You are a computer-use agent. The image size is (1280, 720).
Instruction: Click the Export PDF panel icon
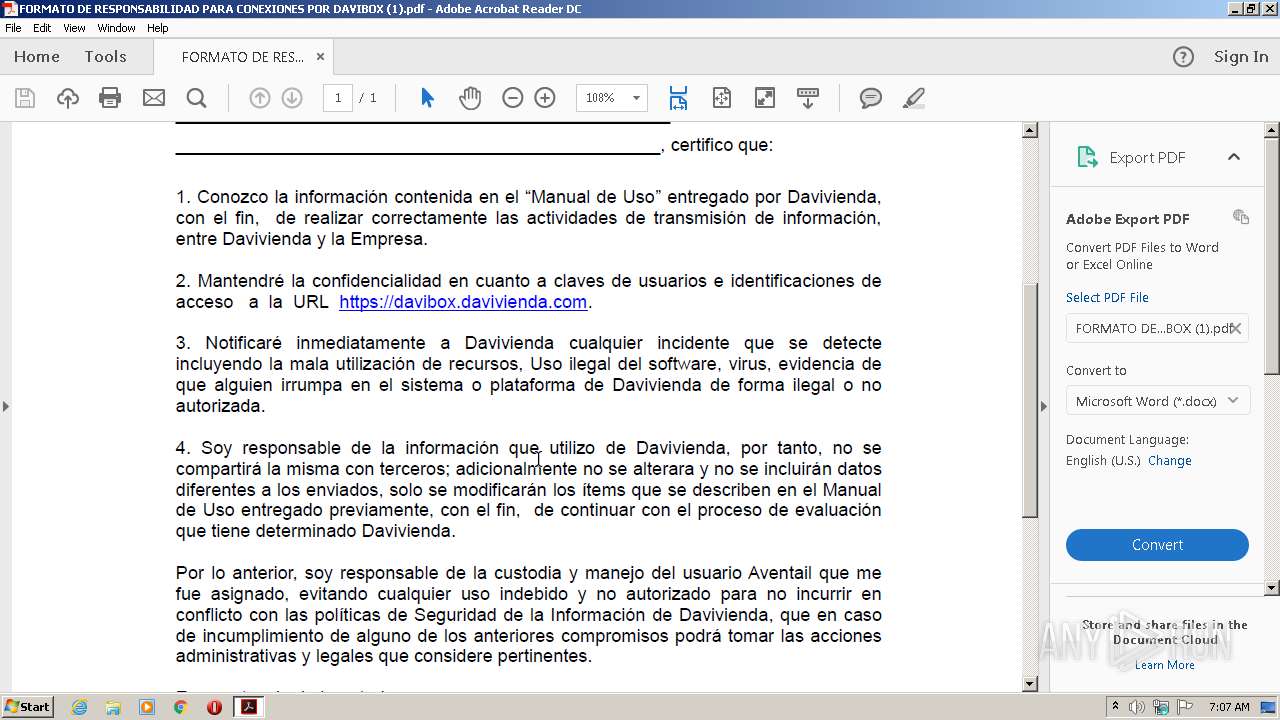point(1086,157)
